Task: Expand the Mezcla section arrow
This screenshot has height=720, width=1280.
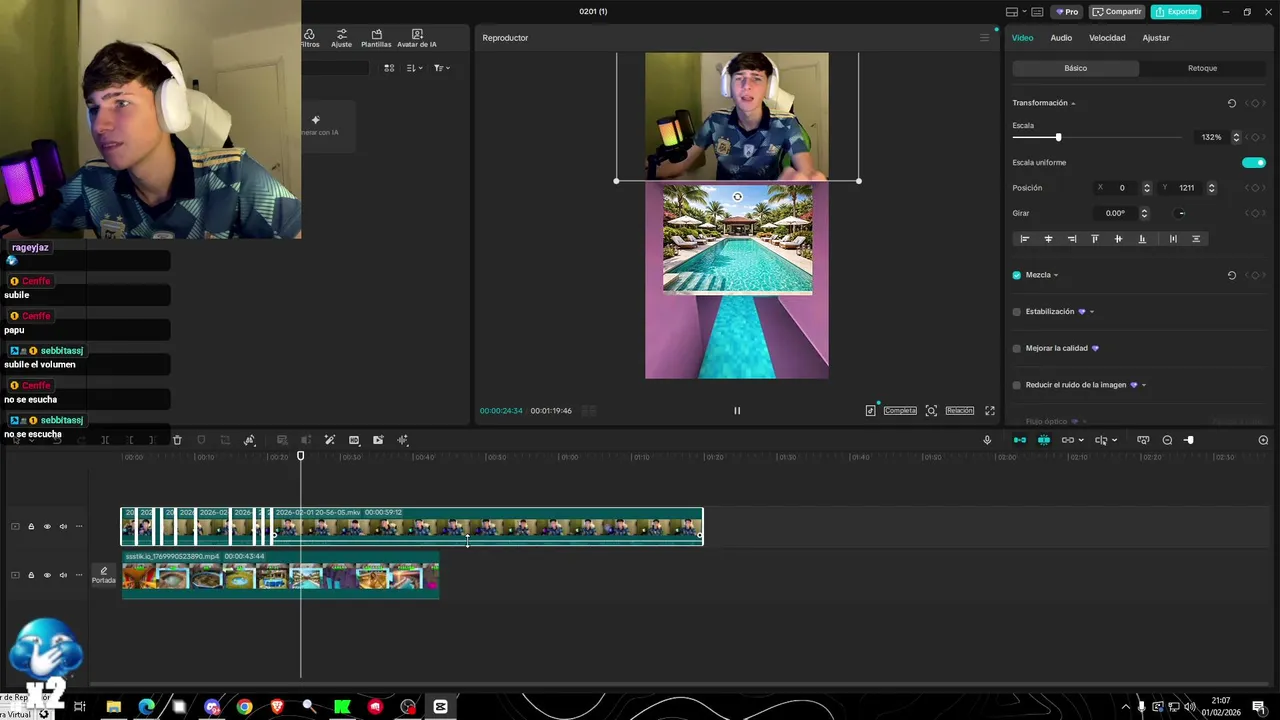Action: (x=1056, y=275)
